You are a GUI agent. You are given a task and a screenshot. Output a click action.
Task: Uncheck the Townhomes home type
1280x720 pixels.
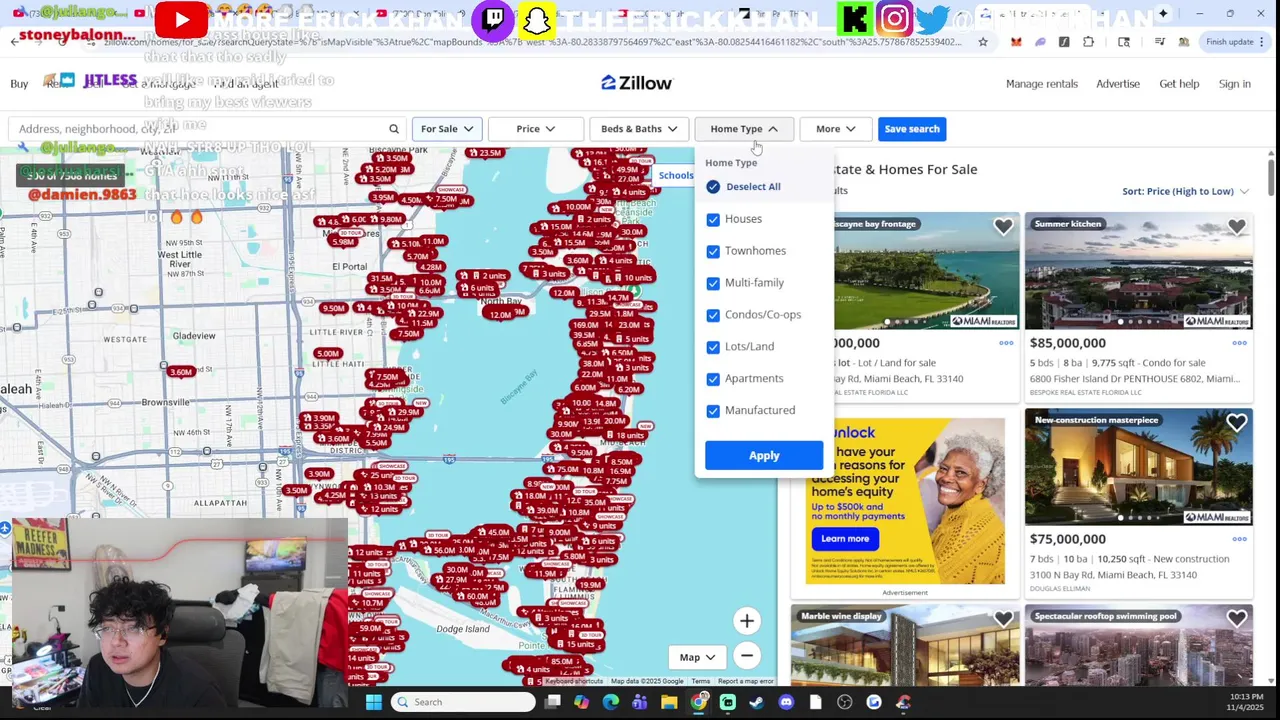pos(713,251)
